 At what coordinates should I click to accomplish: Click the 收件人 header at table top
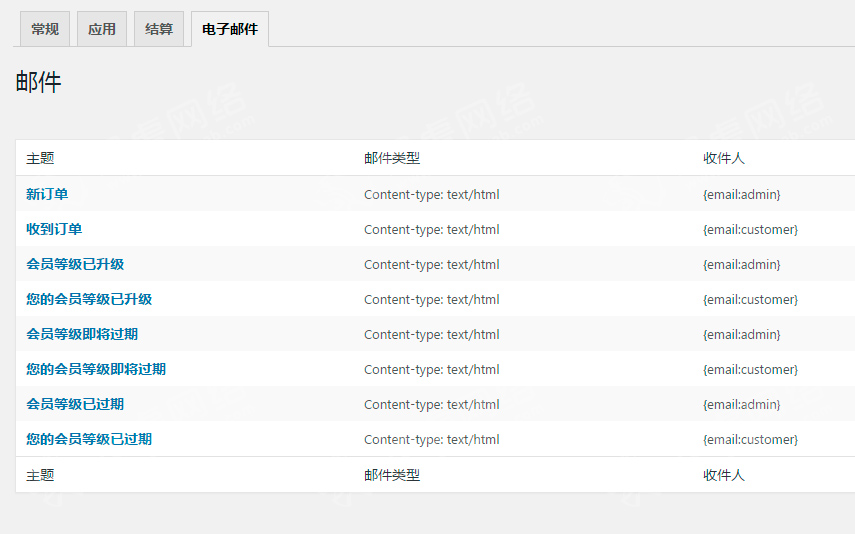(x=724, y=158)
